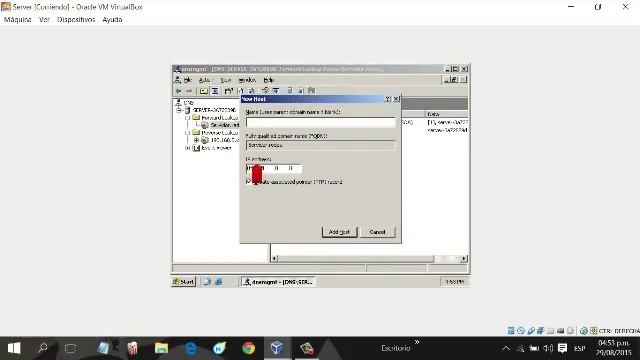Click the host clock showing 04:53 p.m.
This screenshot has width=640, height=360.
click(613, 348)
